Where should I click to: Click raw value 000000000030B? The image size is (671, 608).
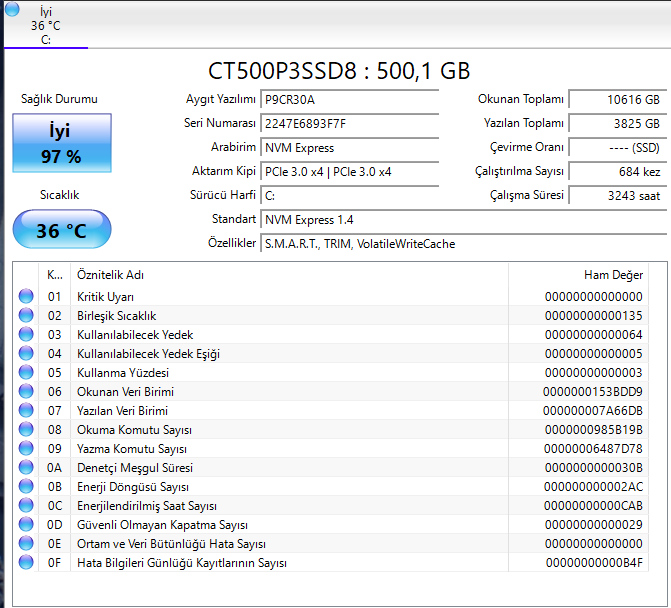[x=594, y=468]
